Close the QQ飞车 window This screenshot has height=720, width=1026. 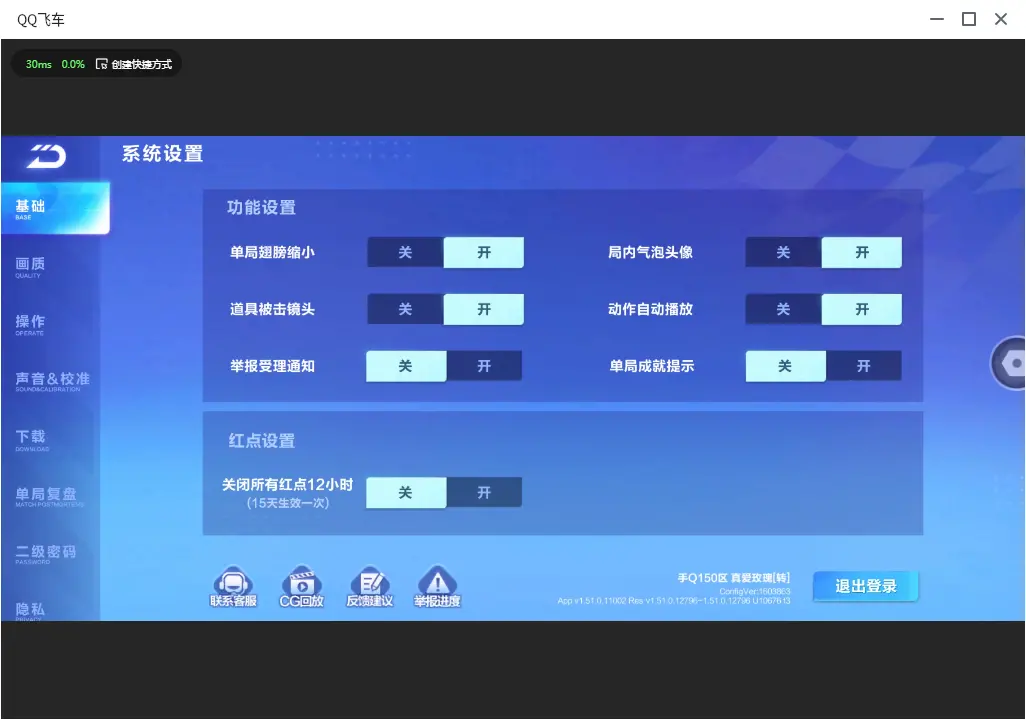pyautogui.click(x=1001, y=19)
